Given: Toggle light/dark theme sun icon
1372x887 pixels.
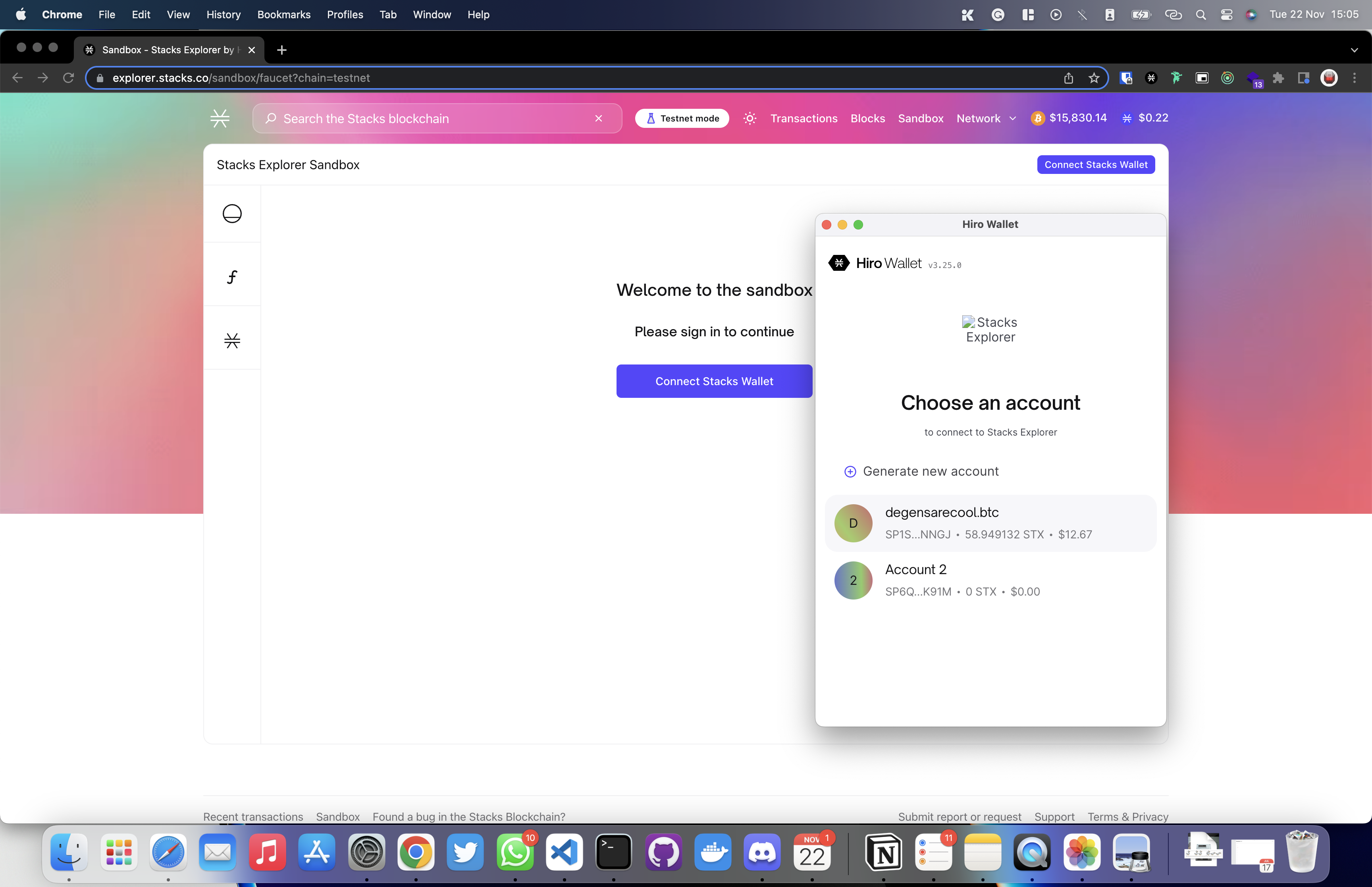Looking at the screenshot, I should point(750,118).
